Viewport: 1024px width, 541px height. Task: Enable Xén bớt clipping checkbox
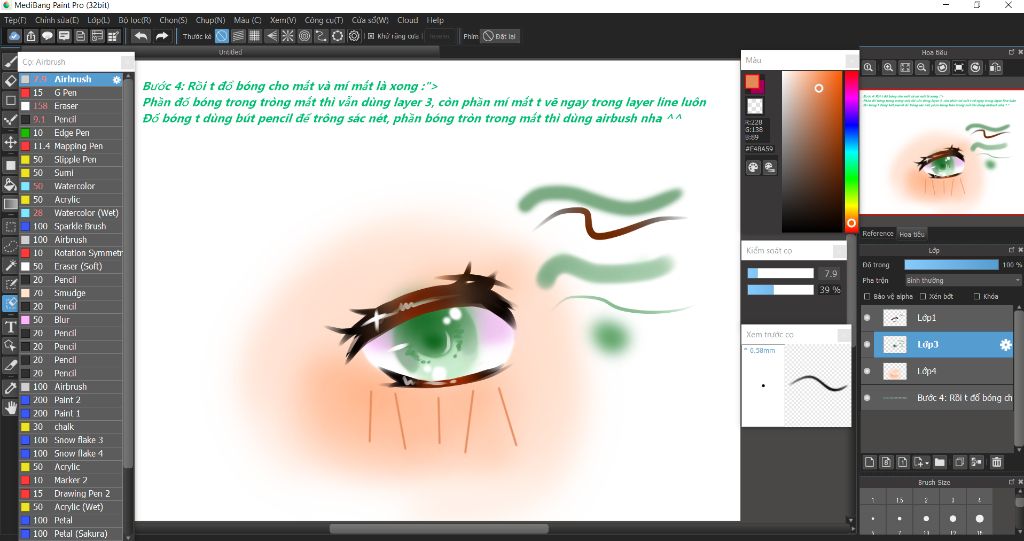(x=923, y=297)
